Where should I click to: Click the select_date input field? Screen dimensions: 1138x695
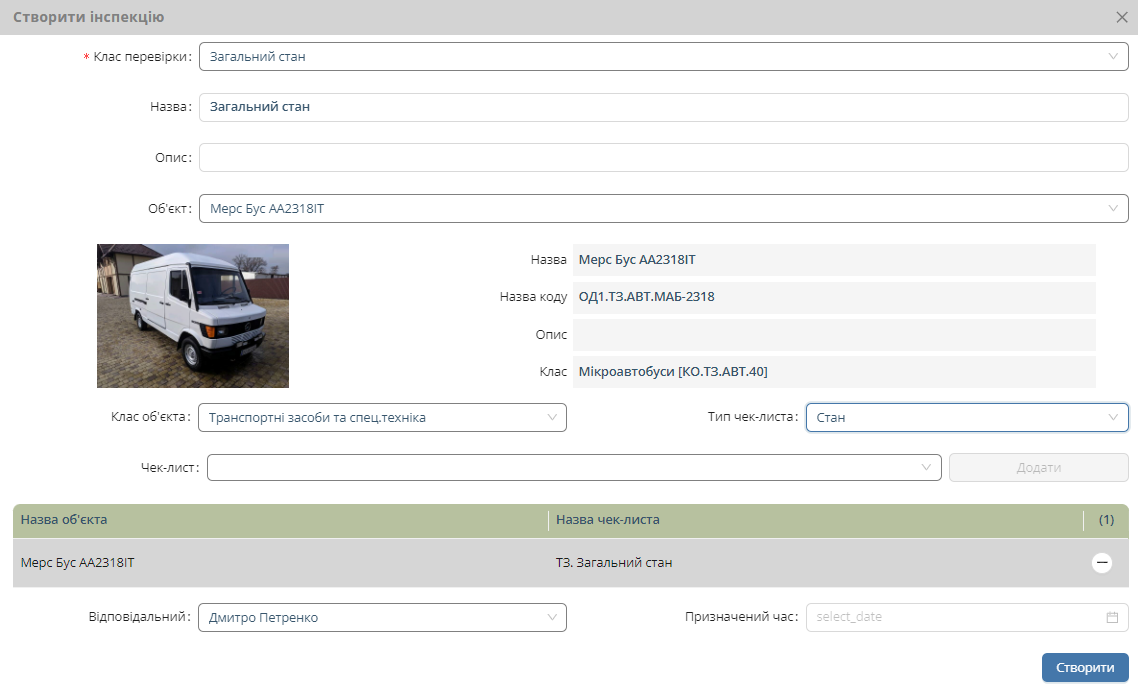950,617
